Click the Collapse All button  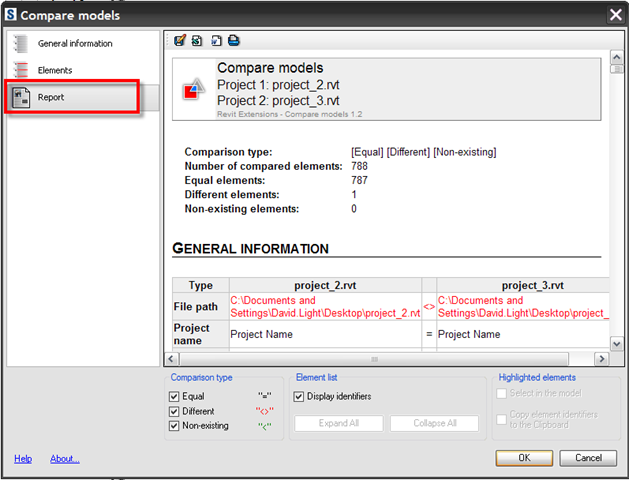pos(434,423)
